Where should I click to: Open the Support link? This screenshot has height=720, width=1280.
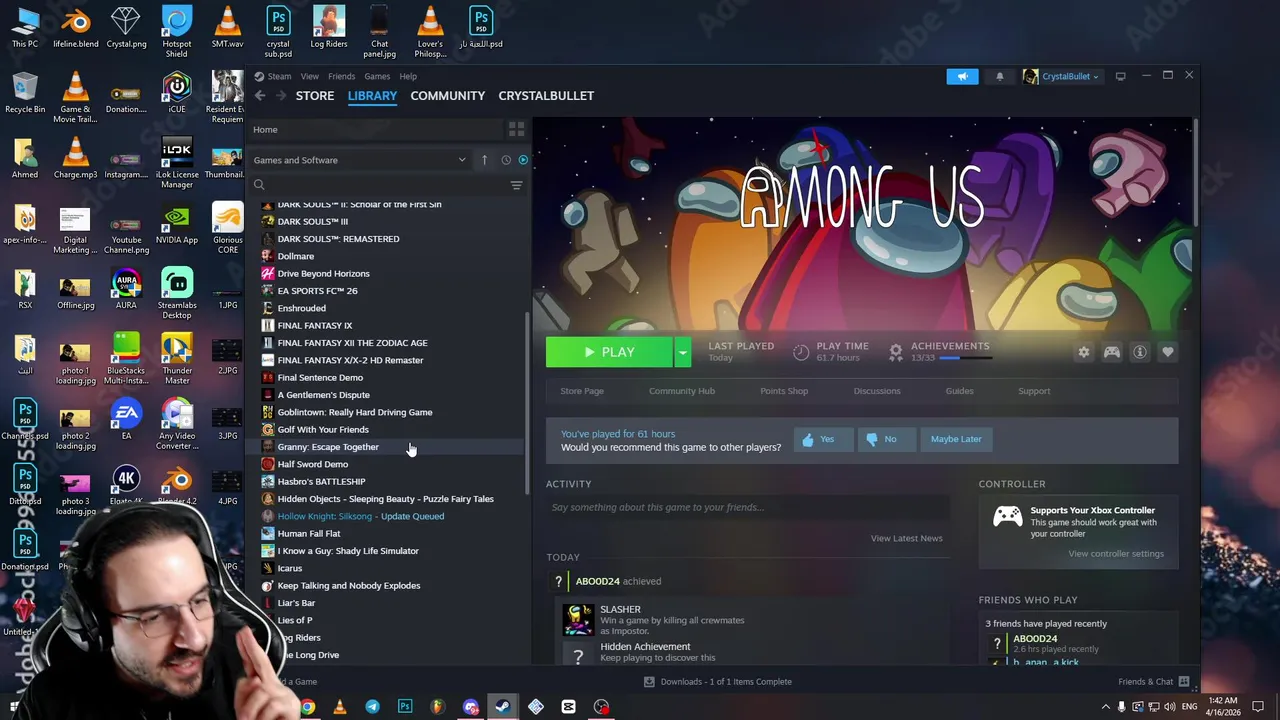pyautogui.click(x=1034, y=391)
